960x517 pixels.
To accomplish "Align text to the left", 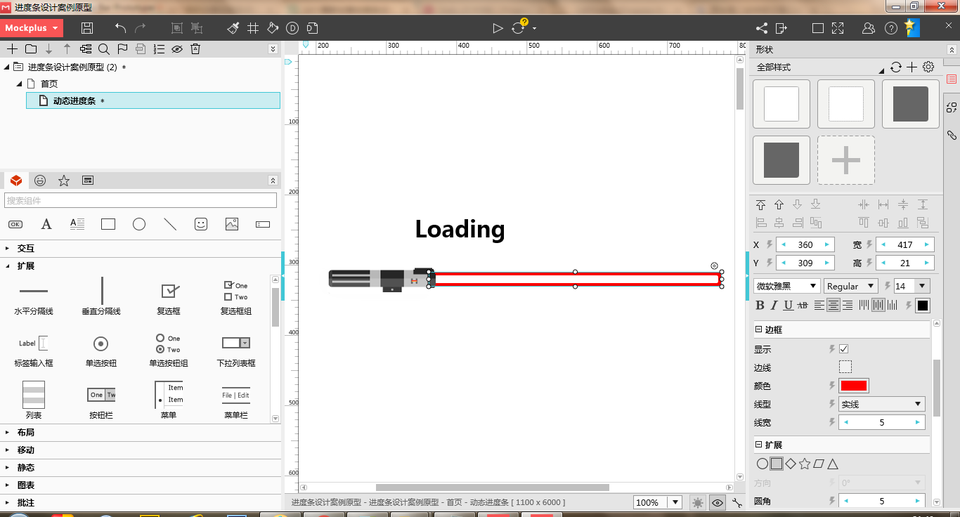I will [x=819, y=305].
